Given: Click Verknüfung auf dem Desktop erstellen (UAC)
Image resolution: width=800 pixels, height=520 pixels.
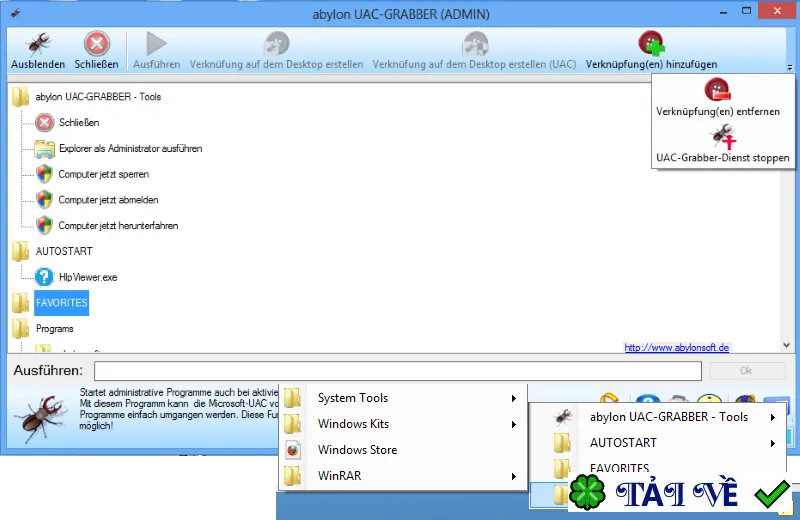Looking at the screenshot, I should point(474,51).
